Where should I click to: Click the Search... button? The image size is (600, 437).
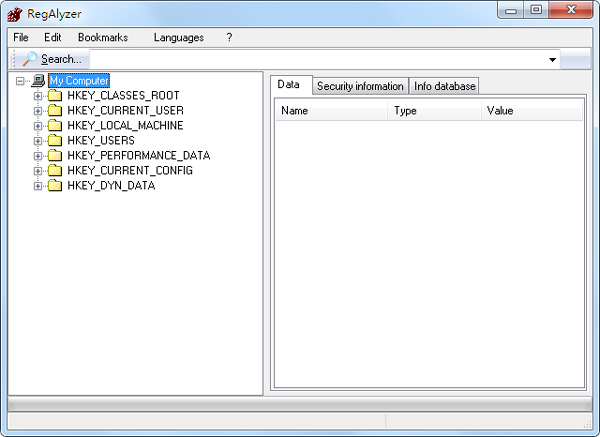coord(52,59)
